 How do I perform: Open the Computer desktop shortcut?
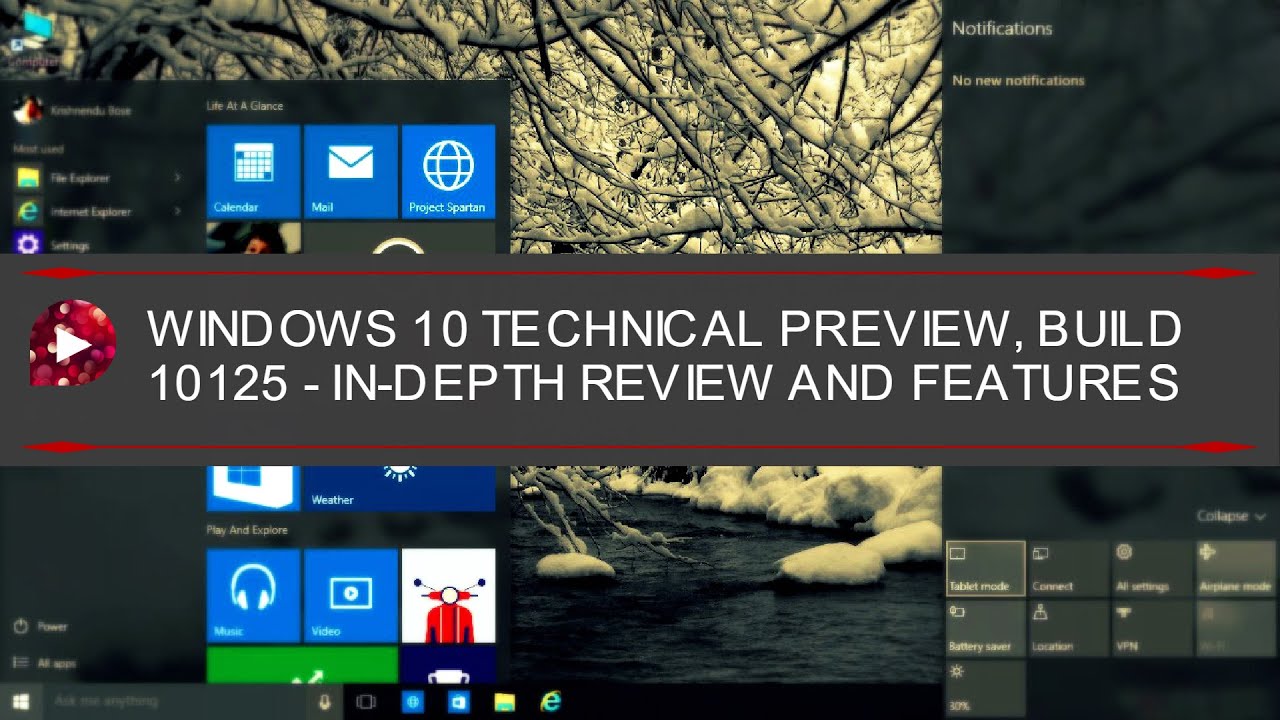click(x=34, y=37)
